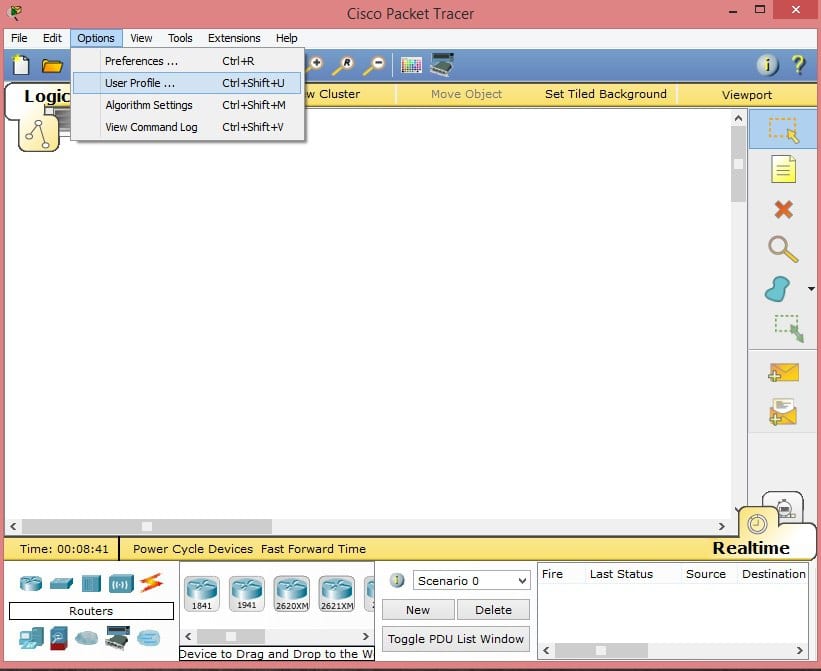The height and width of the screenshot is (671, 821).
Task: Click the scenario info icon
Action: [x=397, y=580]
